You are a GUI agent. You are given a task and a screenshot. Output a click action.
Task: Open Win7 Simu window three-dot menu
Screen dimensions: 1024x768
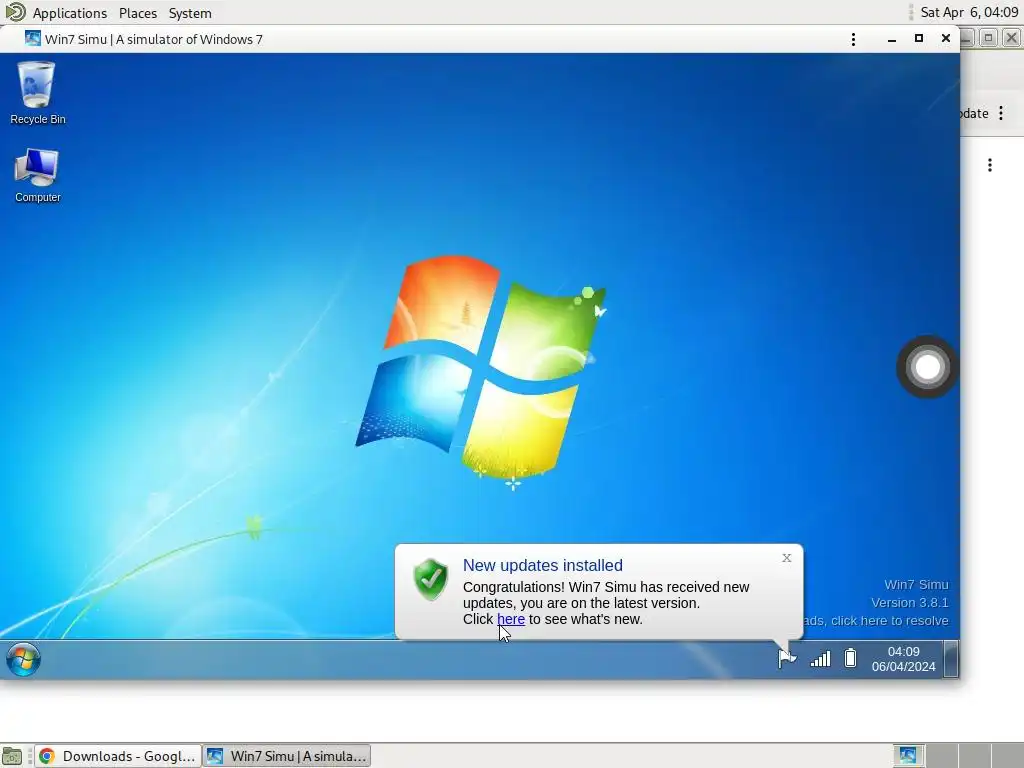click(x=854, y=39)
